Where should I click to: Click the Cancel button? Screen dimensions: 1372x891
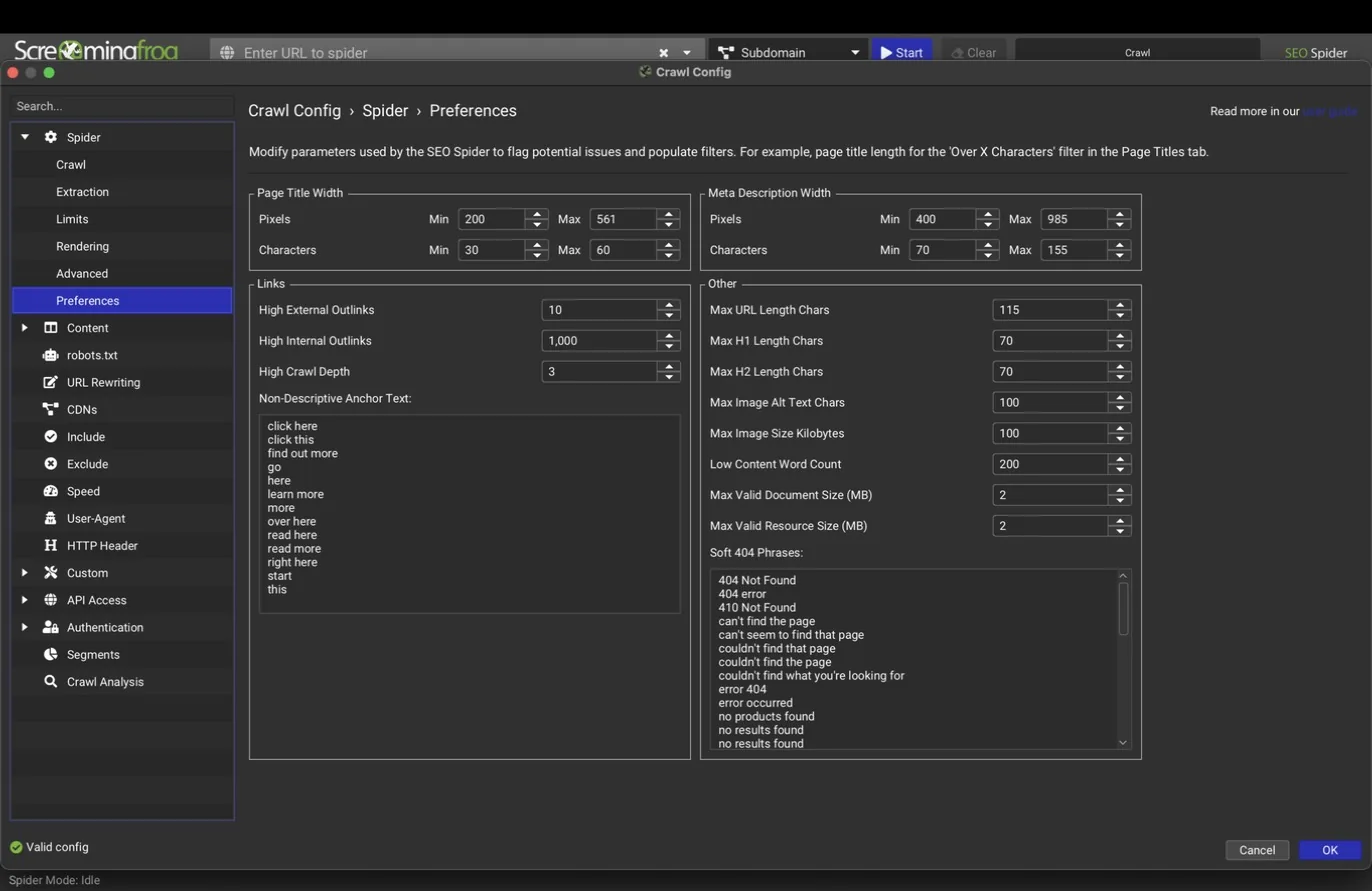pyautogui.click(x=1257, y=850)
